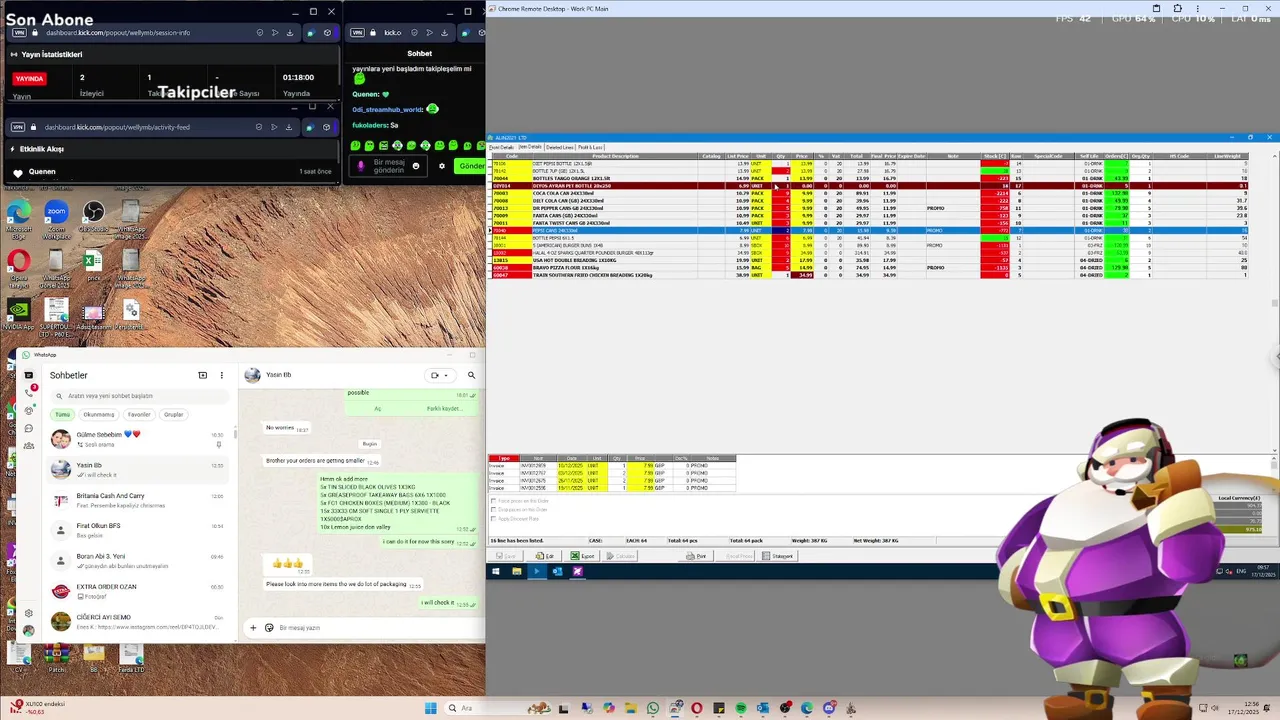
Task: Click the Edit button in remote app toolbar
Action: pos(545,556)
